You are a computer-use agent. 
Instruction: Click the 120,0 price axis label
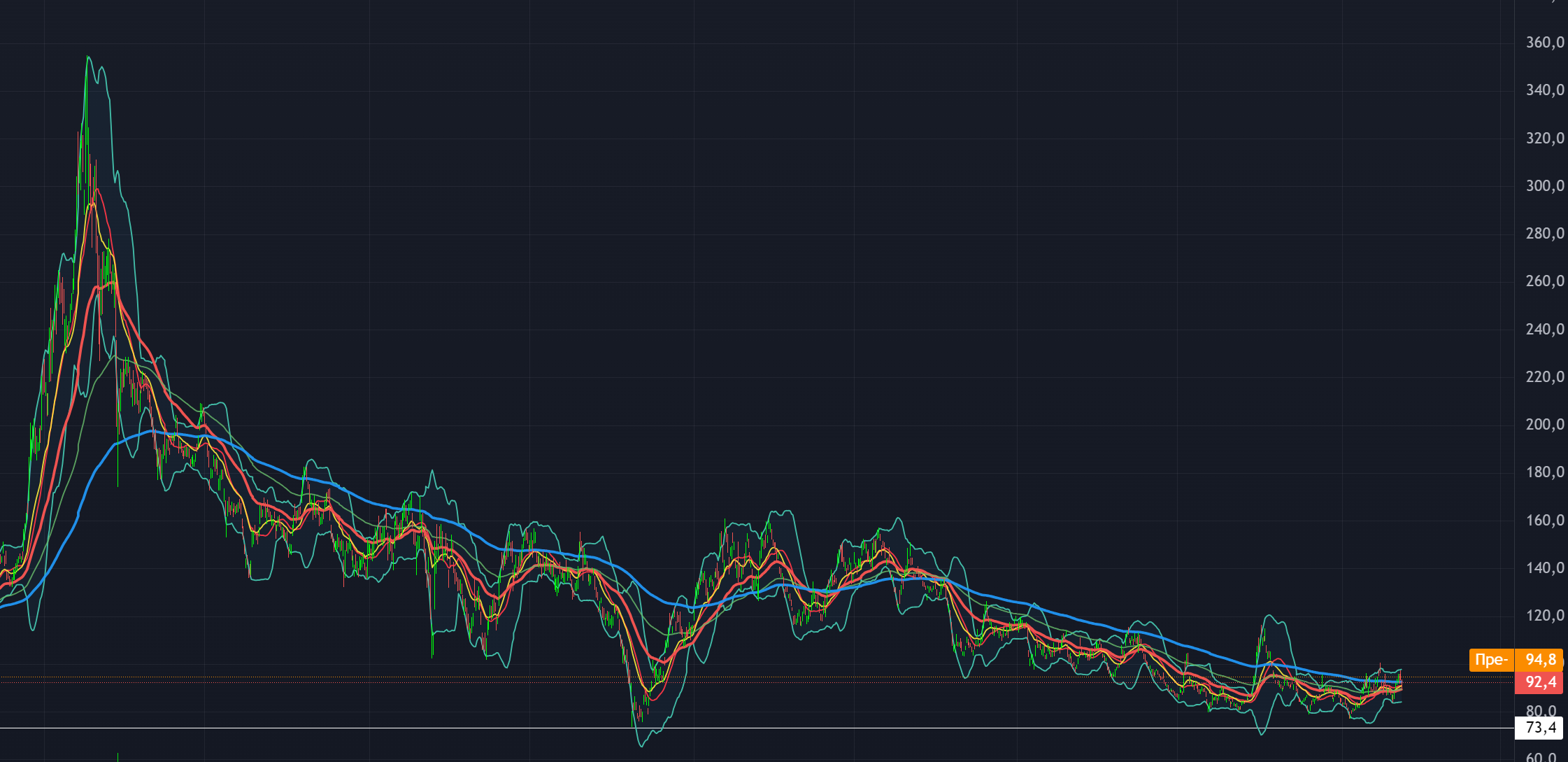(x=1545, y=616)
